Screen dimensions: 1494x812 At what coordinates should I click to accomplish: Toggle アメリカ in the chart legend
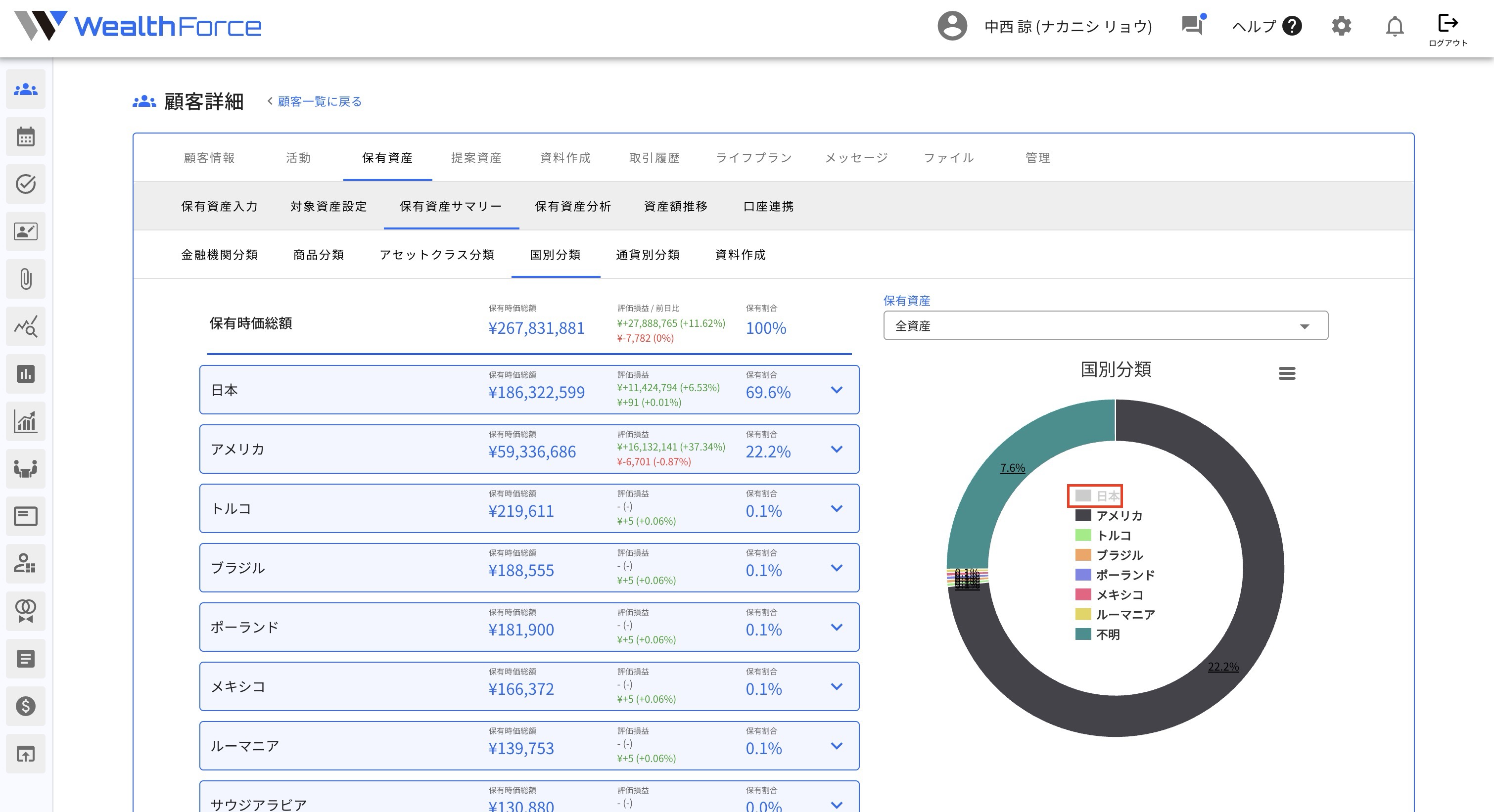pyautogui.click(x=1108, y=515)
